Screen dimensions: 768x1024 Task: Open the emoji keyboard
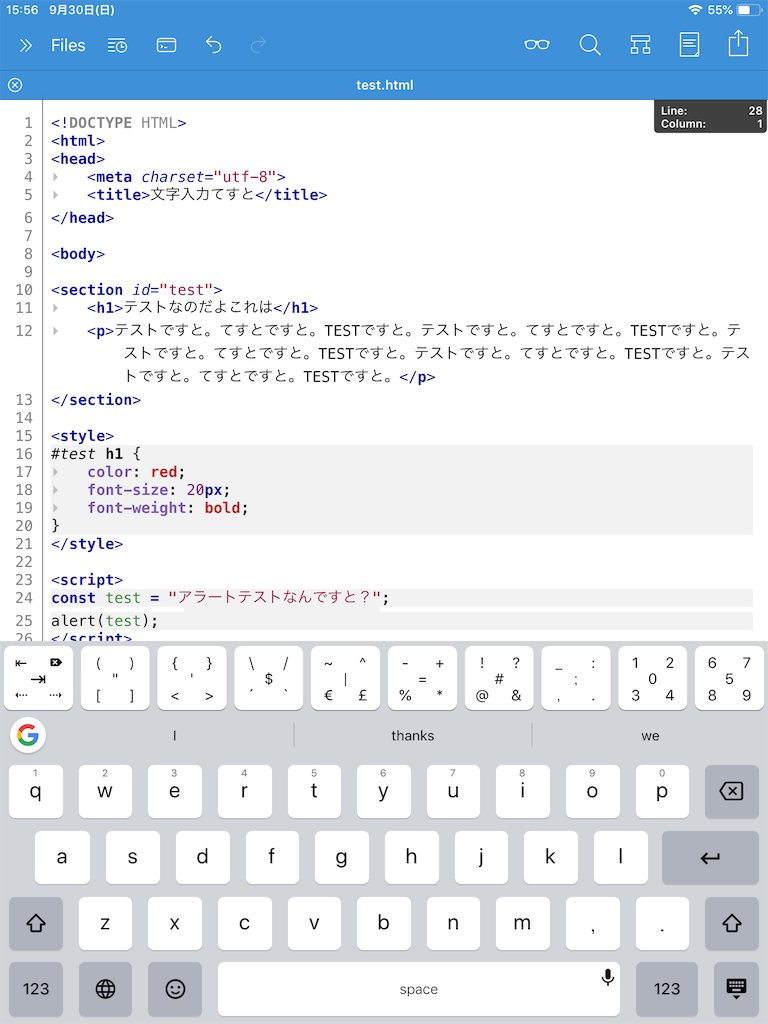click(x=175, y=989)
